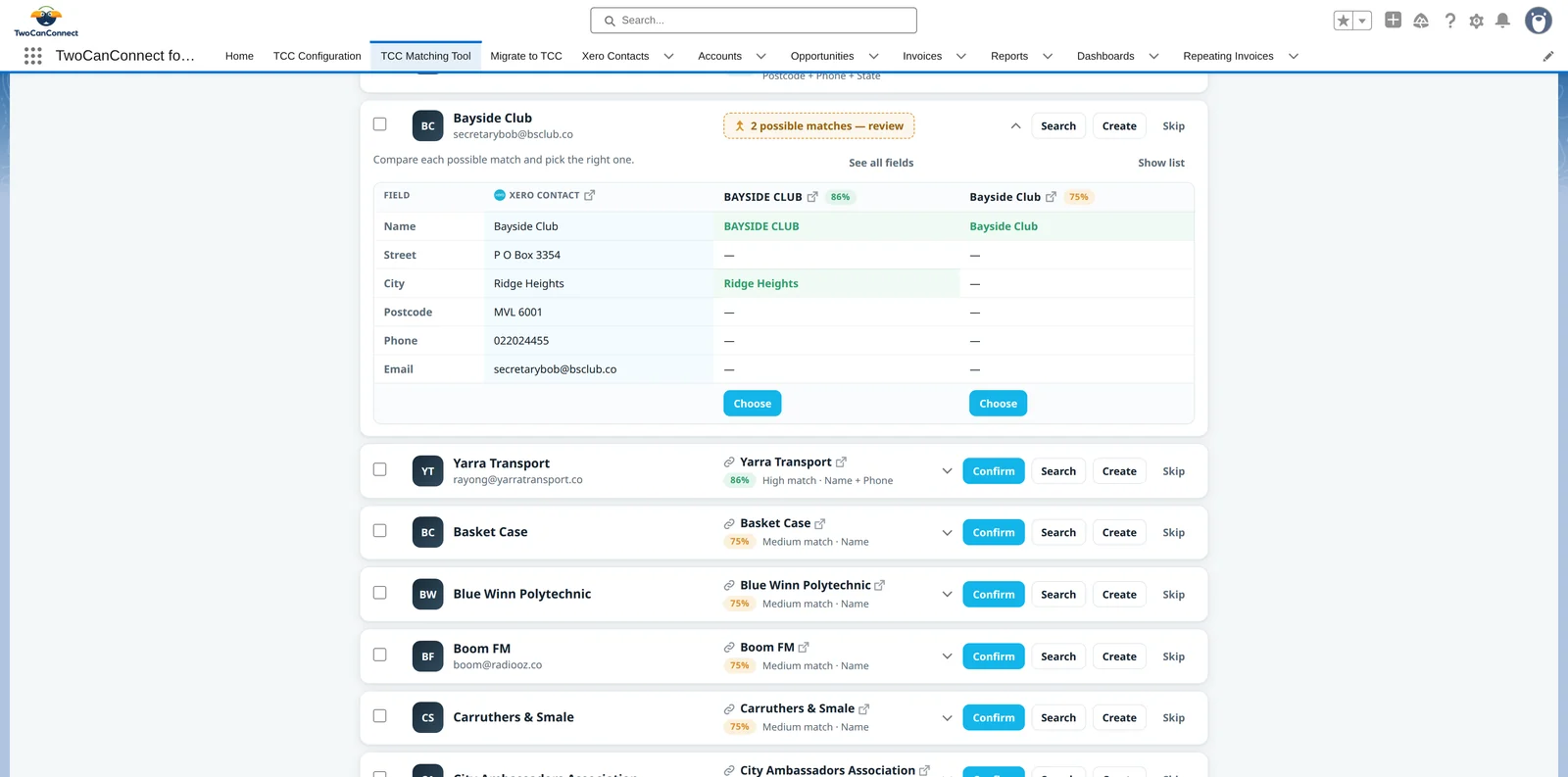Screen dimensions: 1568x777
Task: Click the BC avatar for Bayside Club
Action: pyautogui.click(x=428, y=125)
